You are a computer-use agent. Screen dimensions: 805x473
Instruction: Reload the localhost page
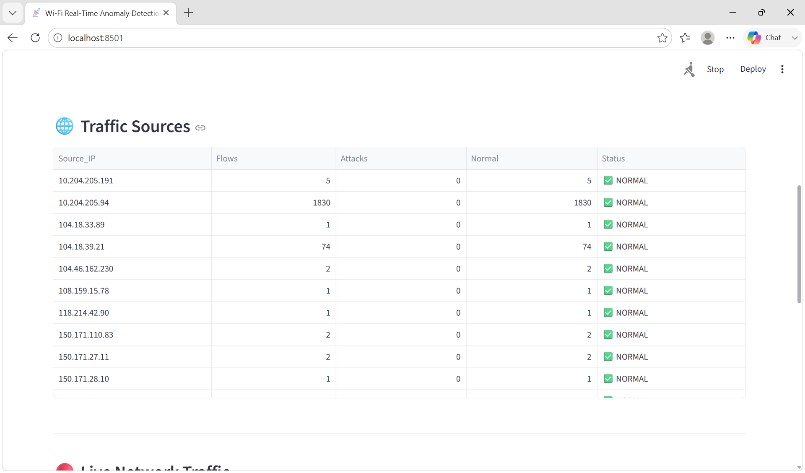pyautogui.click(x=35, y=37)
